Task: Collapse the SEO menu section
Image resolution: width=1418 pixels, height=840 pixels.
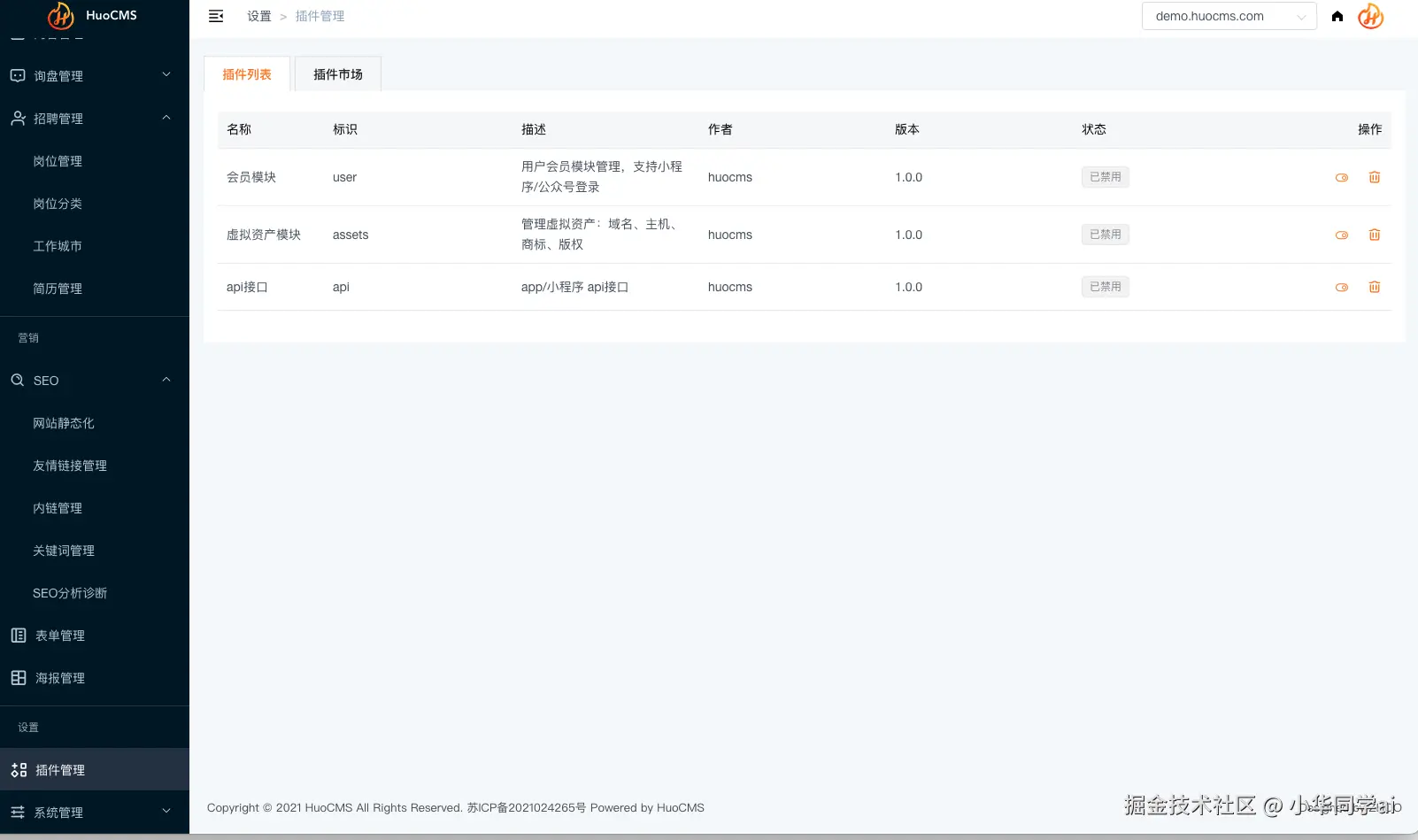Action: pyautogui.click(x=95, y=381)
